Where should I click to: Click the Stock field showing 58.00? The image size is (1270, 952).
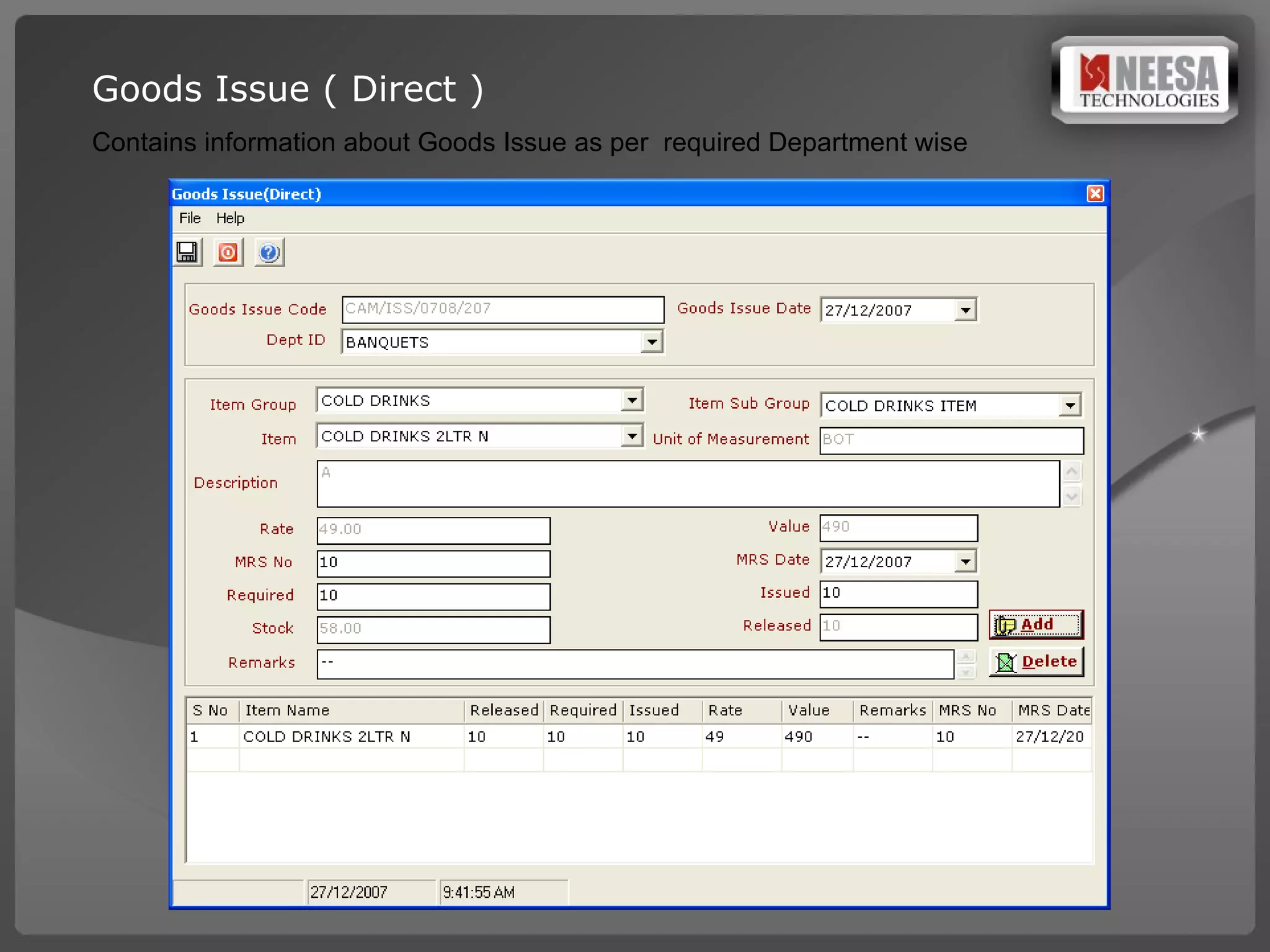(433, 630)
